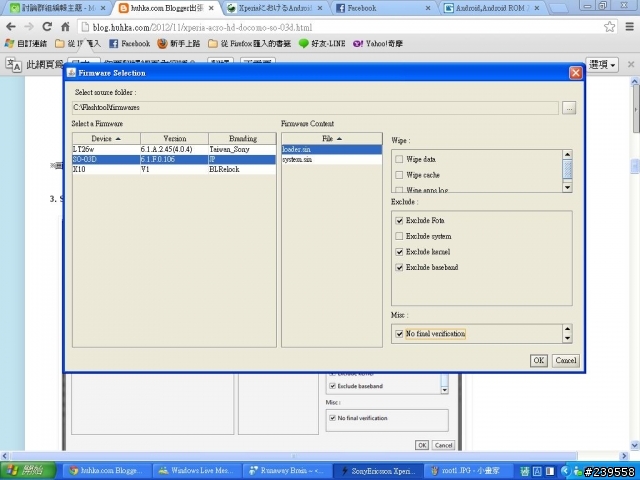This screenshot has height=480, width=640.
Task: Open the browser home page icon
Action: [65, 27]
